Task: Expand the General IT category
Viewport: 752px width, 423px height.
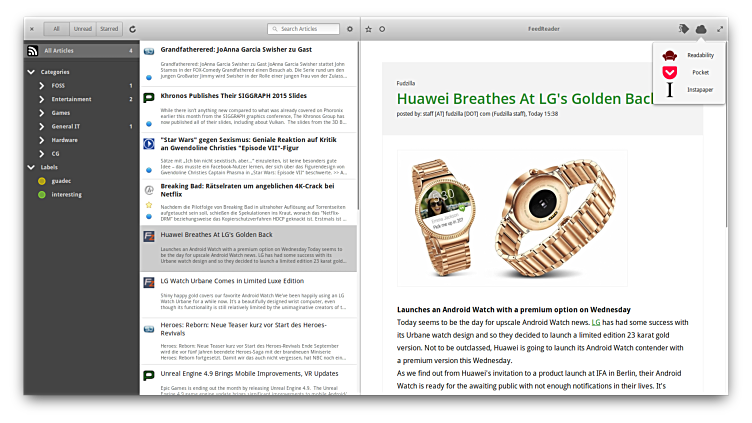Action: pyautogui.click(x=42, y=127)
